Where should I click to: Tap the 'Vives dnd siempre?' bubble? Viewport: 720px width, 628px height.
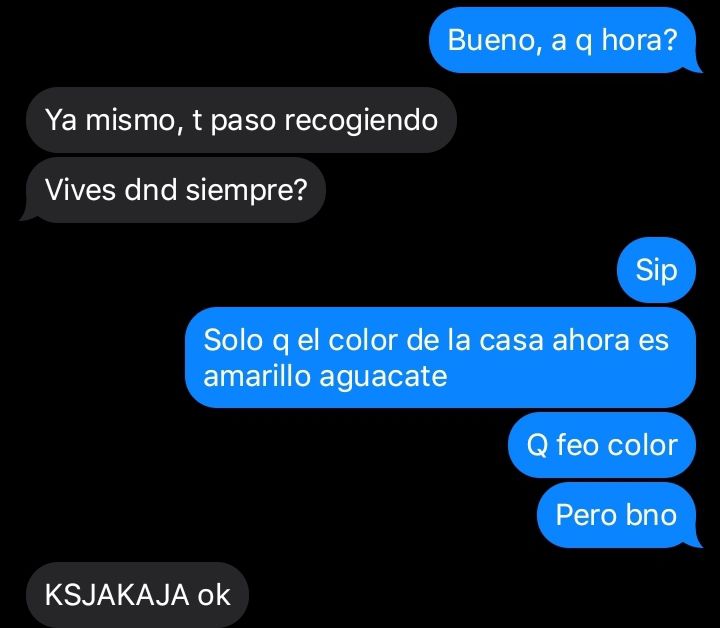pyautogui.click(x=176, y=190)
